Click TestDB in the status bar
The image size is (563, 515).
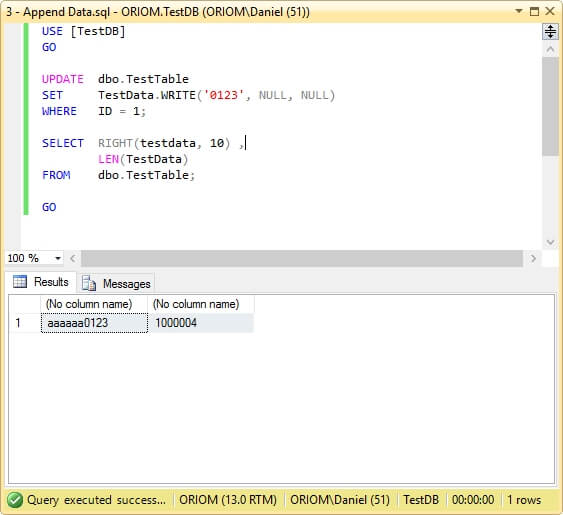(421, 500)
